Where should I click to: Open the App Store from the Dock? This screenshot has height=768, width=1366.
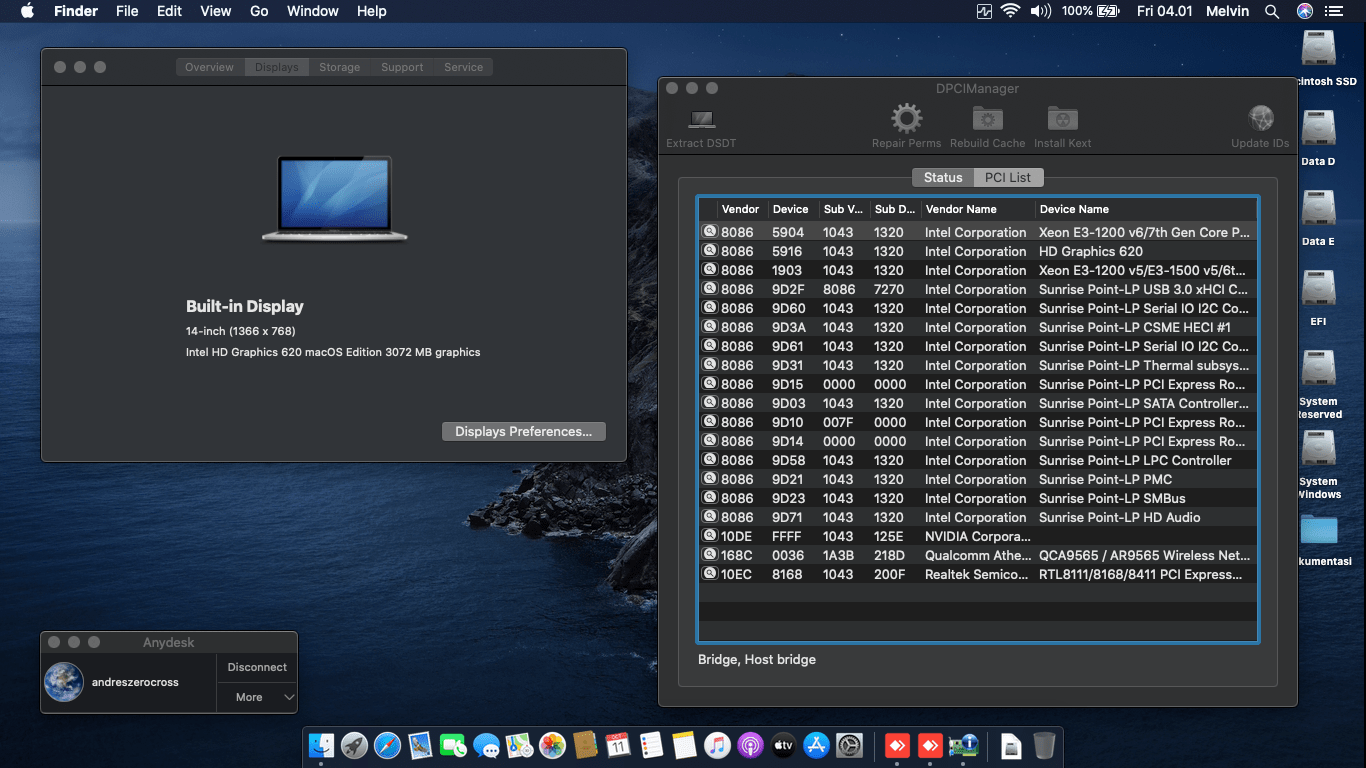pyautogui.click(x=816, y=745)
